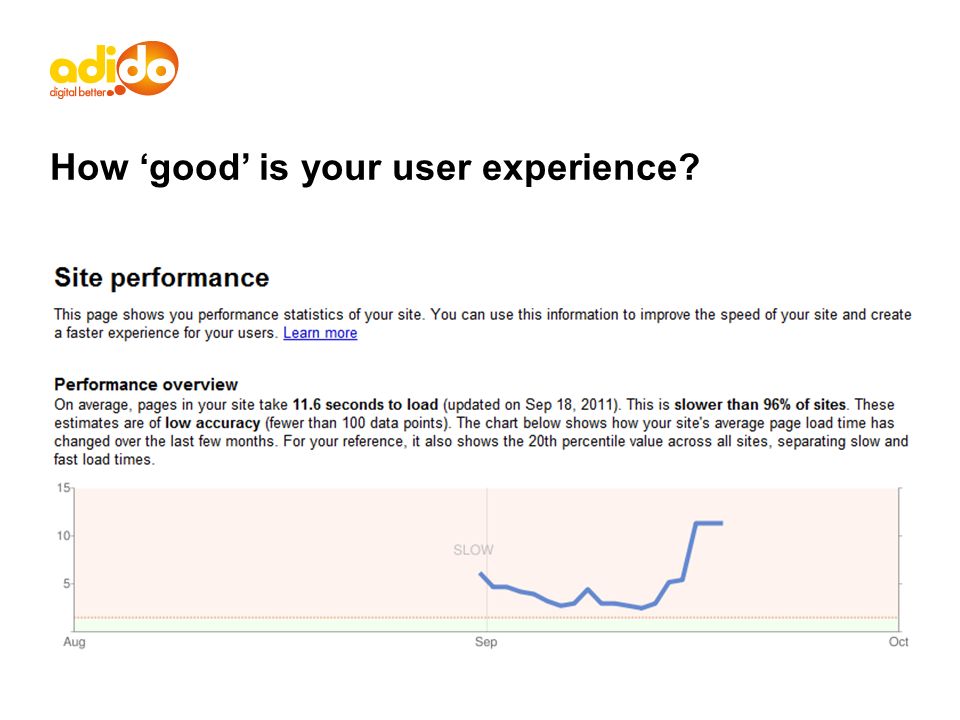Click the 5 value on y-axis

click(67, 583)
